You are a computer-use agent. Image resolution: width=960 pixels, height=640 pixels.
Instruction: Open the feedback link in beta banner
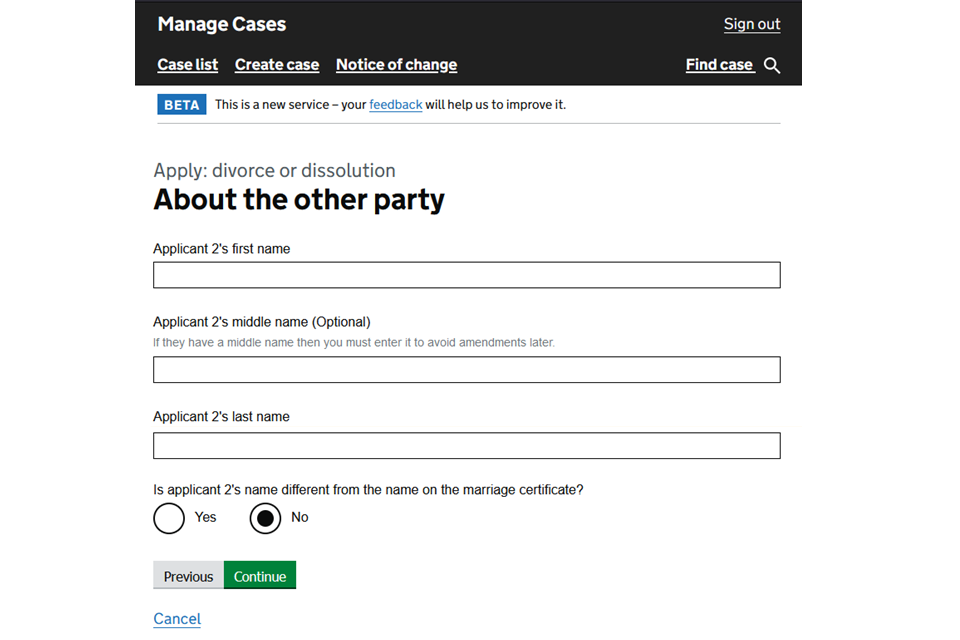coord(395,104)
